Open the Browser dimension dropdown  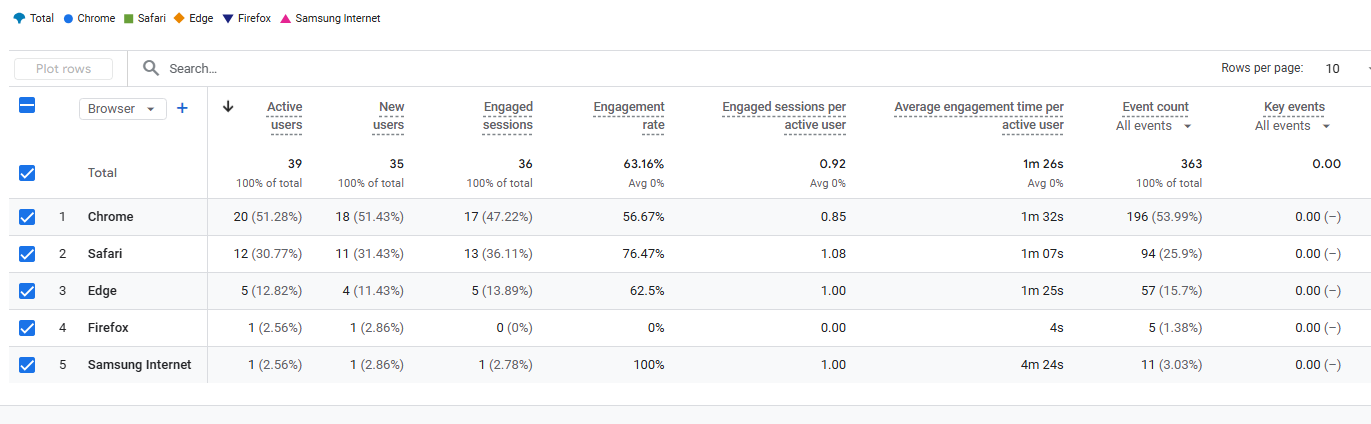point(123,109)
